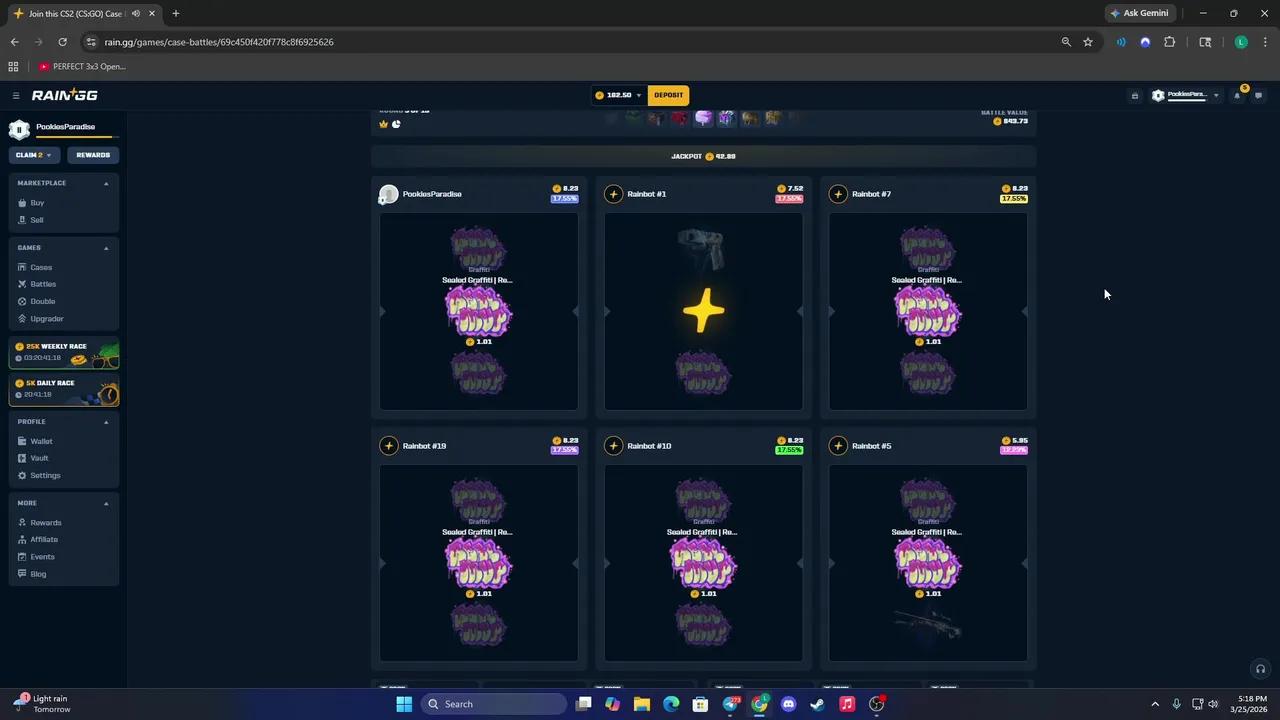The width and height of the screenshot is (1280, 720).
Task: Open support via headset icon bottom right
Action: pos(1260,669)
